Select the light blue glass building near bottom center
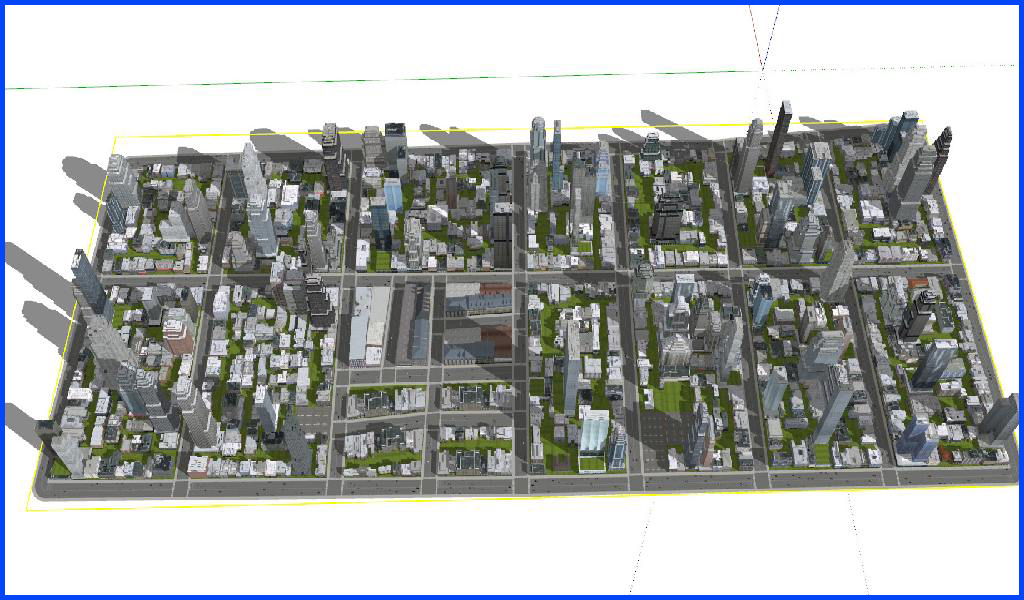 [593, 439]
